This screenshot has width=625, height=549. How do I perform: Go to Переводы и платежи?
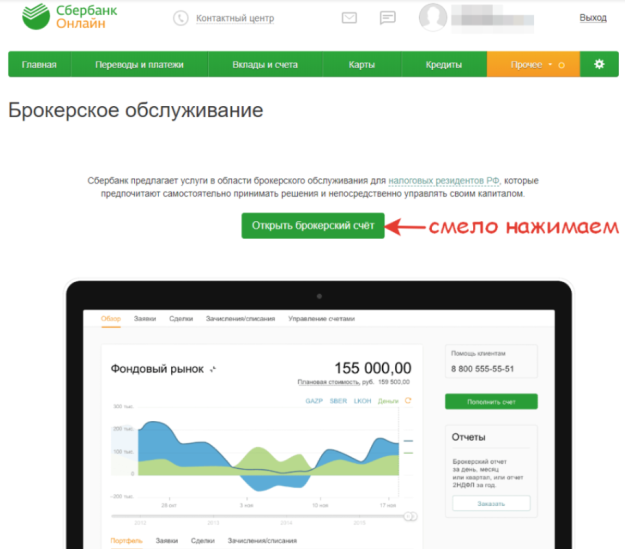tap(140, 64)
